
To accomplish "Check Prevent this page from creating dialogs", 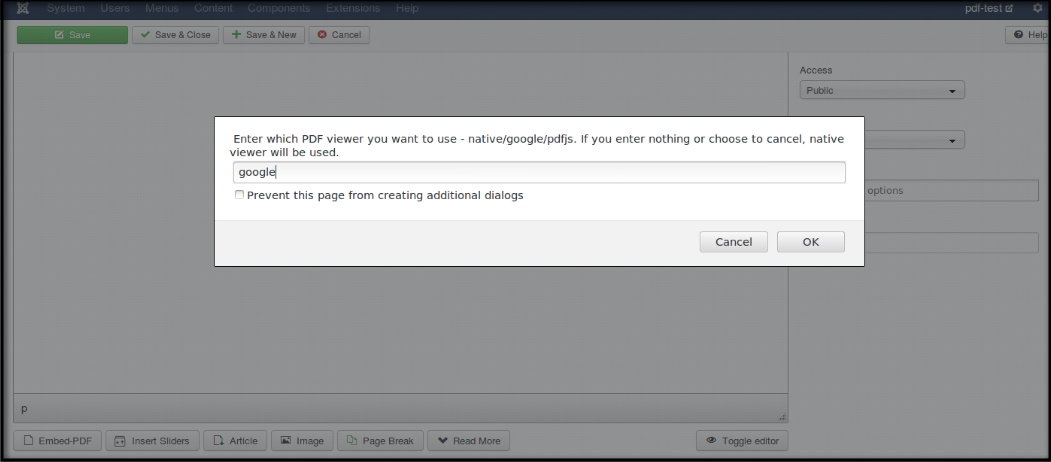I will 239,195.
